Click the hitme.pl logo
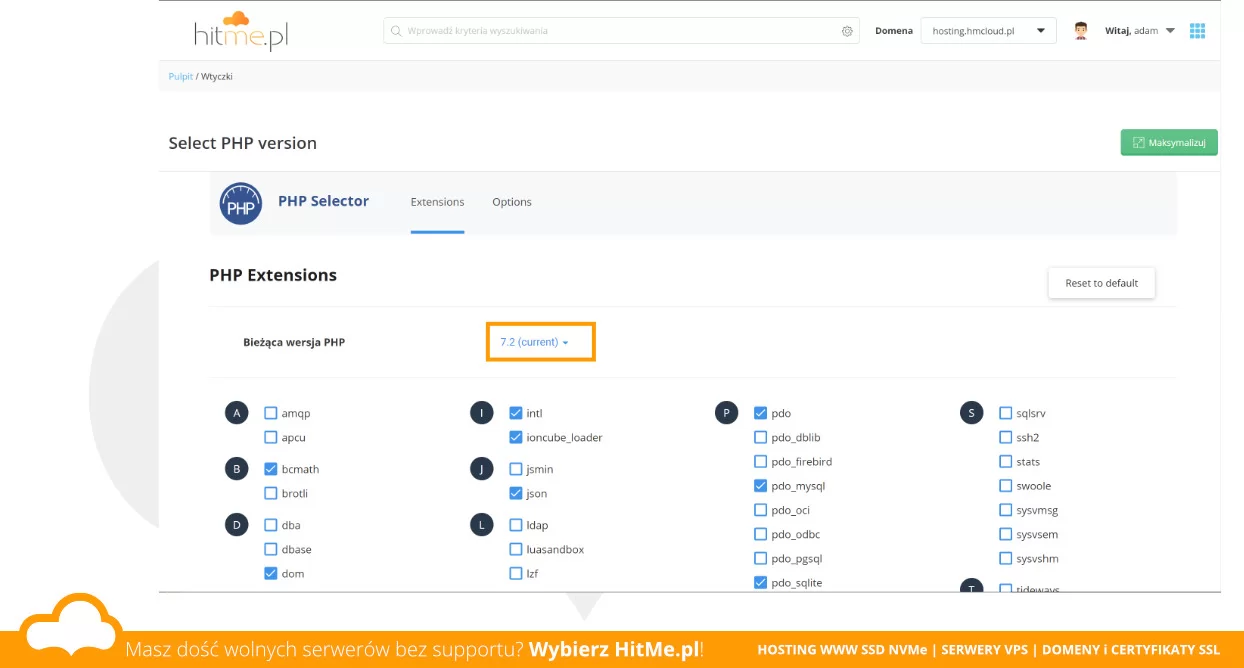Viewport: 1244px width, 668px height. [241, 31]
